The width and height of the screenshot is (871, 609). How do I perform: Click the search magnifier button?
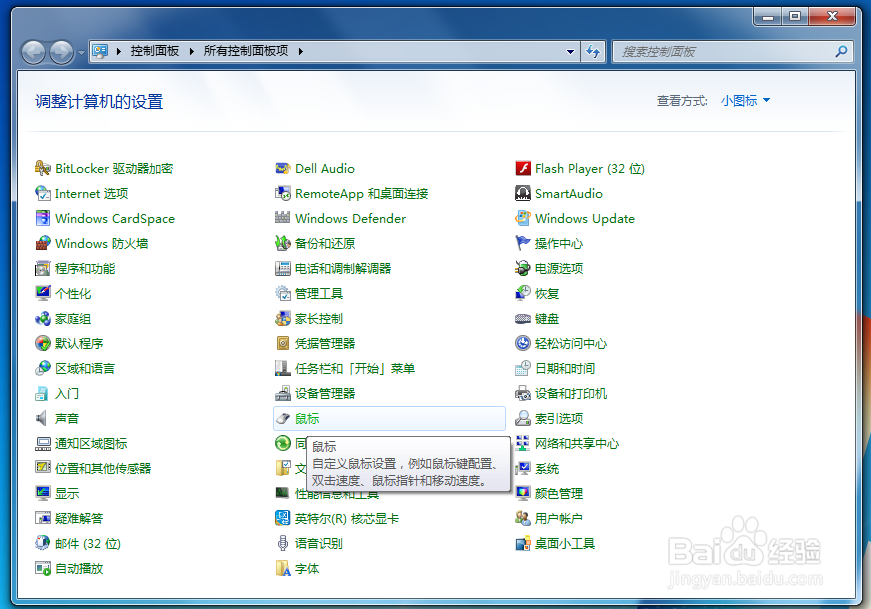841,52
